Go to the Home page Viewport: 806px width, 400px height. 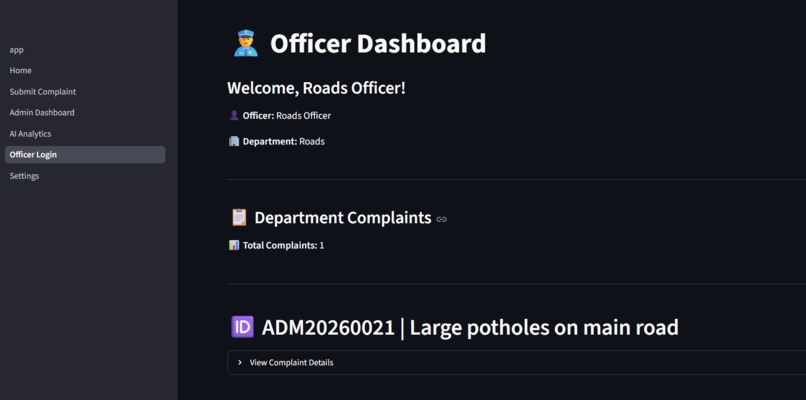21,70
